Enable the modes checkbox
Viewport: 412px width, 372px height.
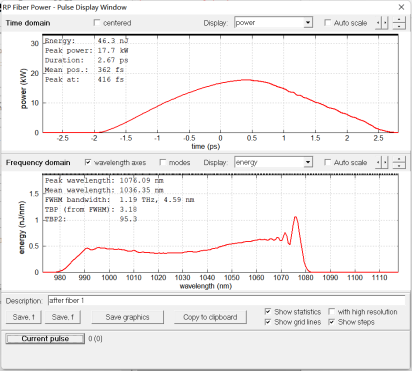pos(163,162)
